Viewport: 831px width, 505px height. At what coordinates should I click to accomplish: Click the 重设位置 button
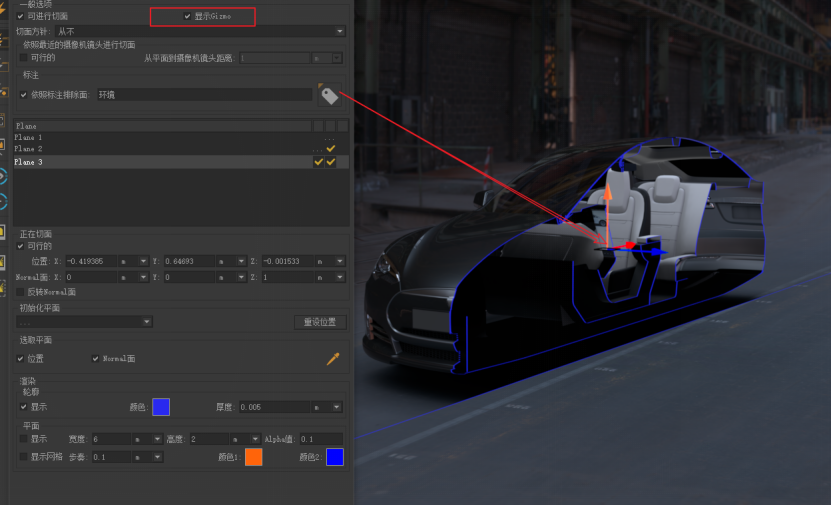click(x=320, y=322)
